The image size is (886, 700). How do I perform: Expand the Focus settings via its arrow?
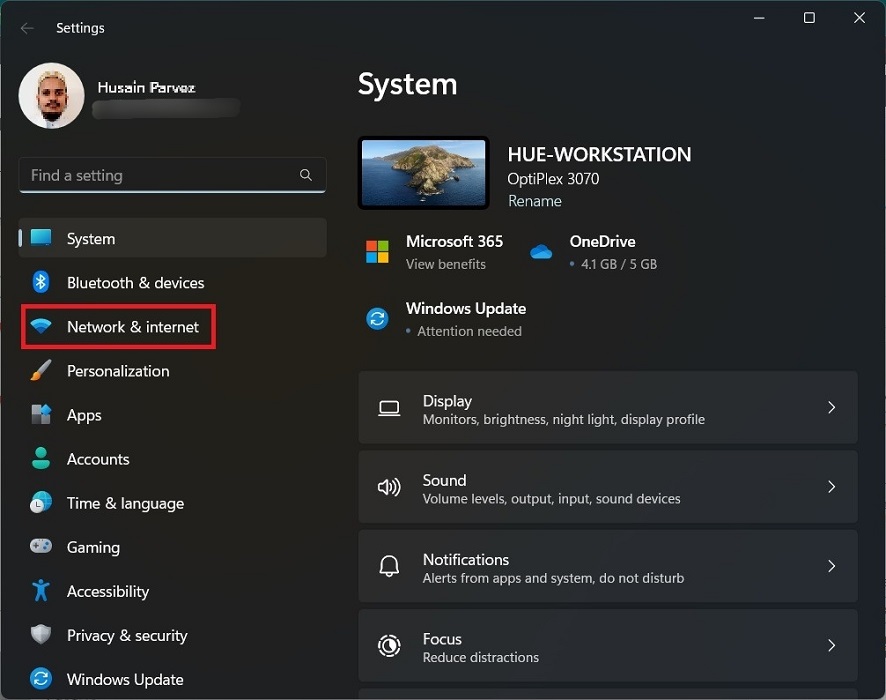831,645
